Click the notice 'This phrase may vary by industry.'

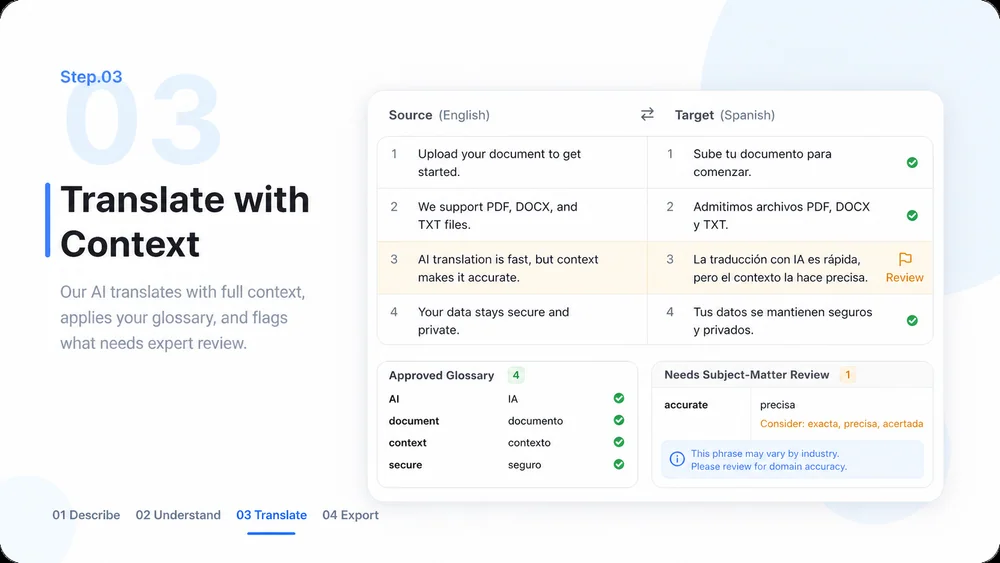(765, 453)
